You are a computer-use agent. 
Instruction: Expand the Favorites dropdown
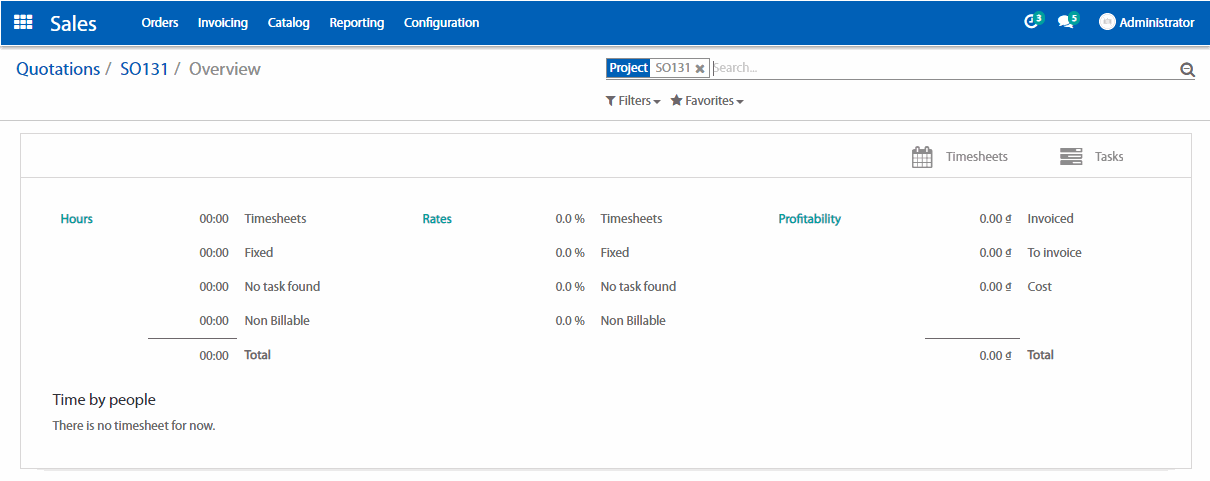(x=707, y=101)
